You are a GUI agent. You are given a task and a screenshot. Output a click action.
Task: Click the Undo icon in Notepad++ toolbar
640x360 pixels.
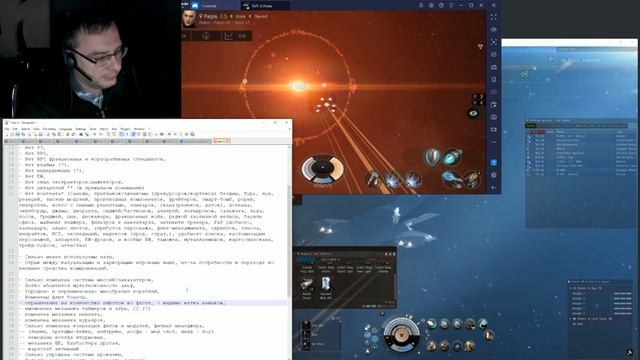(67, 134)
